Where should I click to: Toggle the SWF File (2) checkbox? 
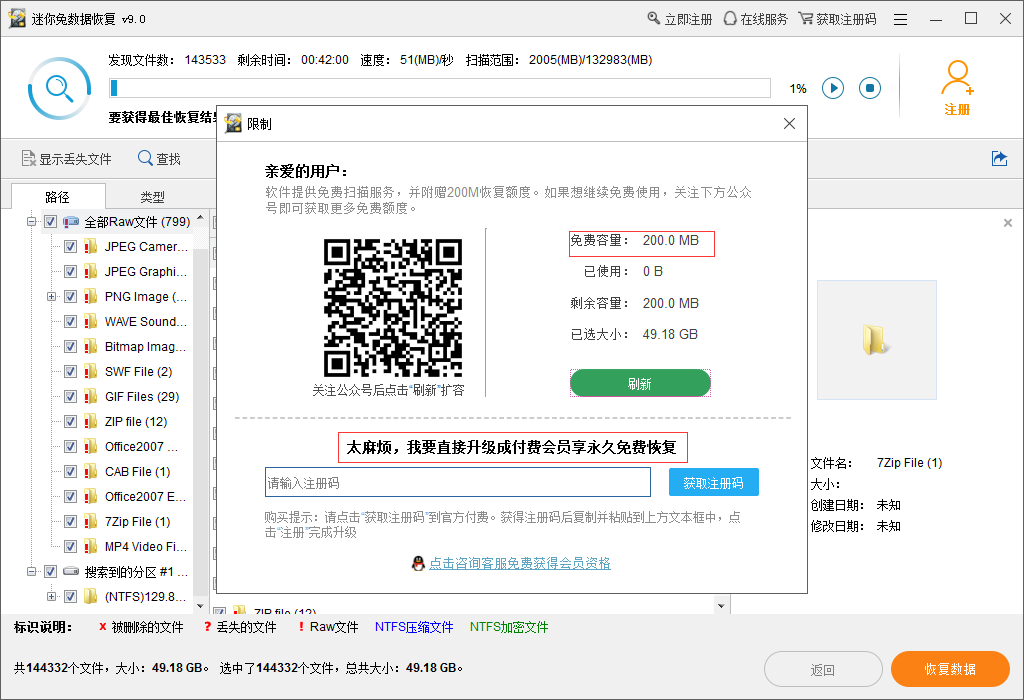pos(71,372)
